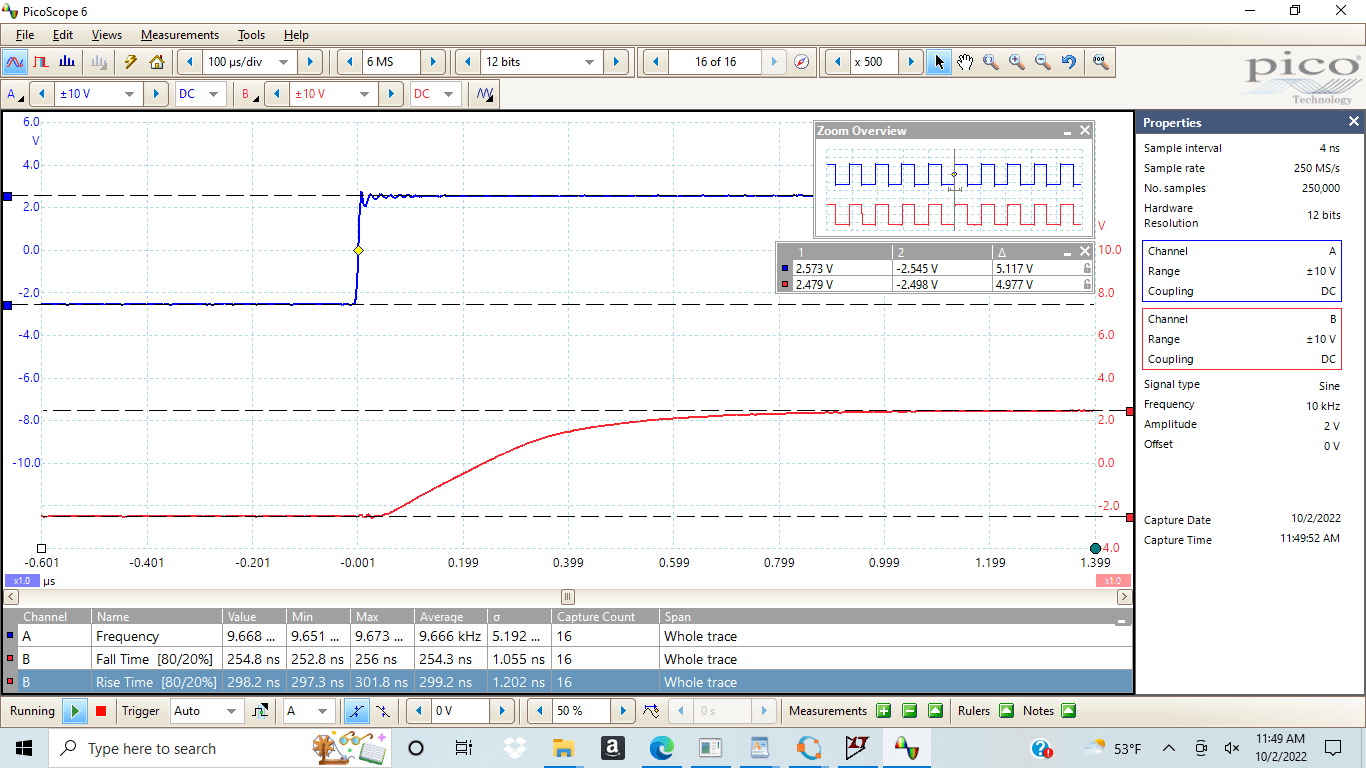Click red Stop capture button
1366x768 pixels.
point(101,711)
